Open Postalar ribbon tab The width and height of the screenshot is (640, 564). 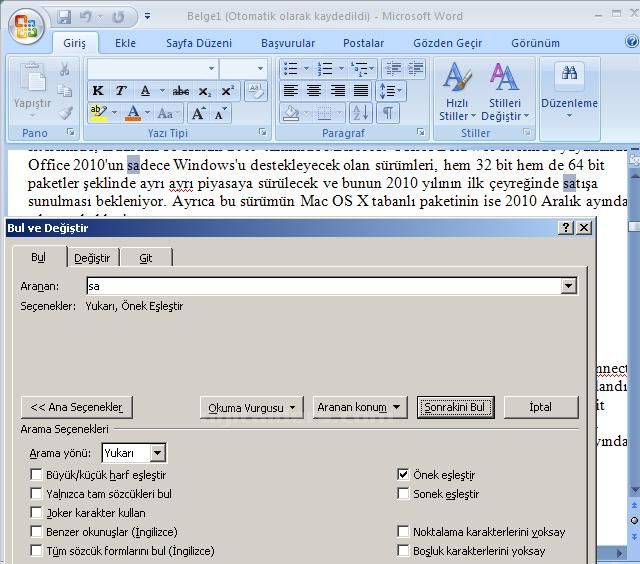[363, 43]
